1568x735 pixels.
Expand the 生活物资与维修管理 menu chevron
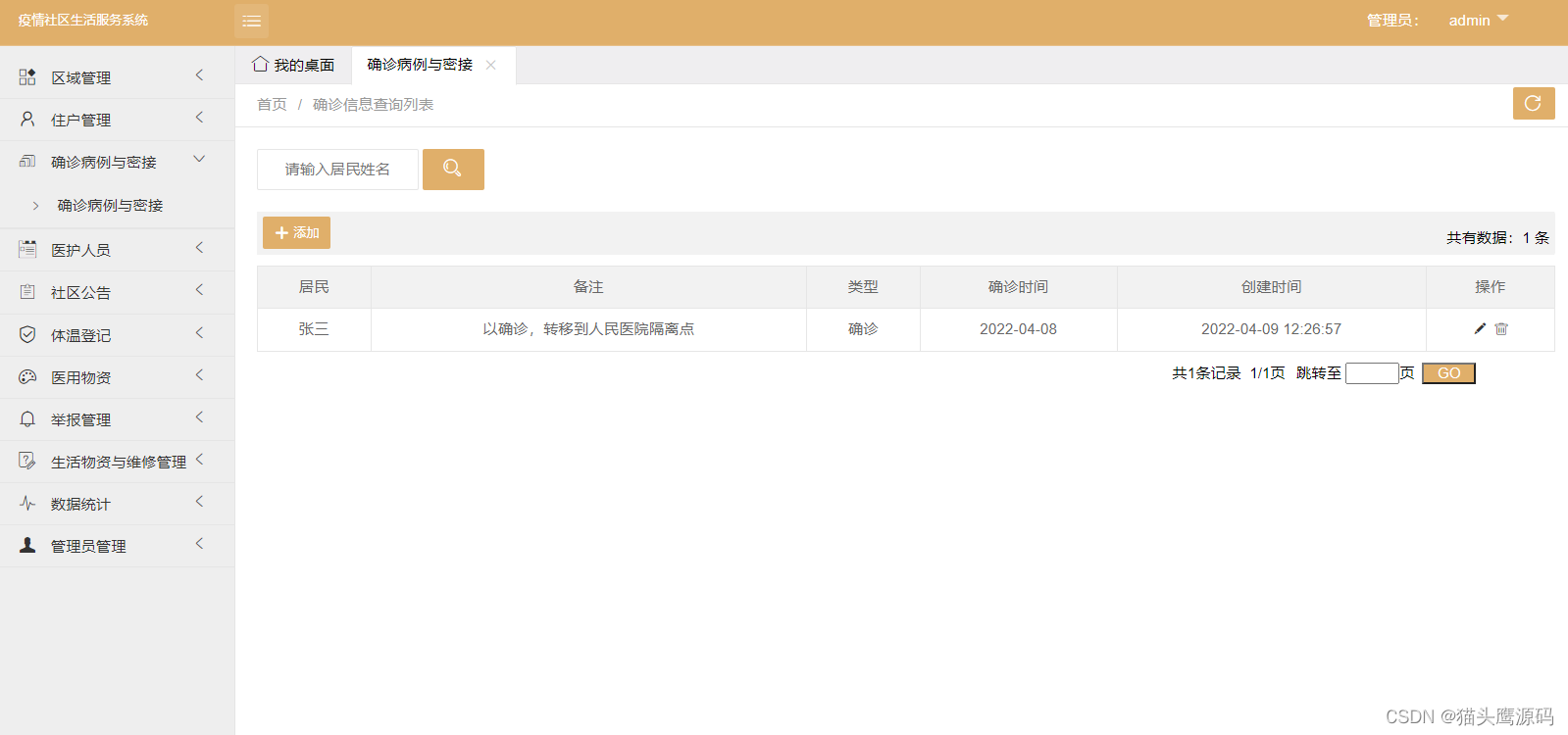point(200,460)
